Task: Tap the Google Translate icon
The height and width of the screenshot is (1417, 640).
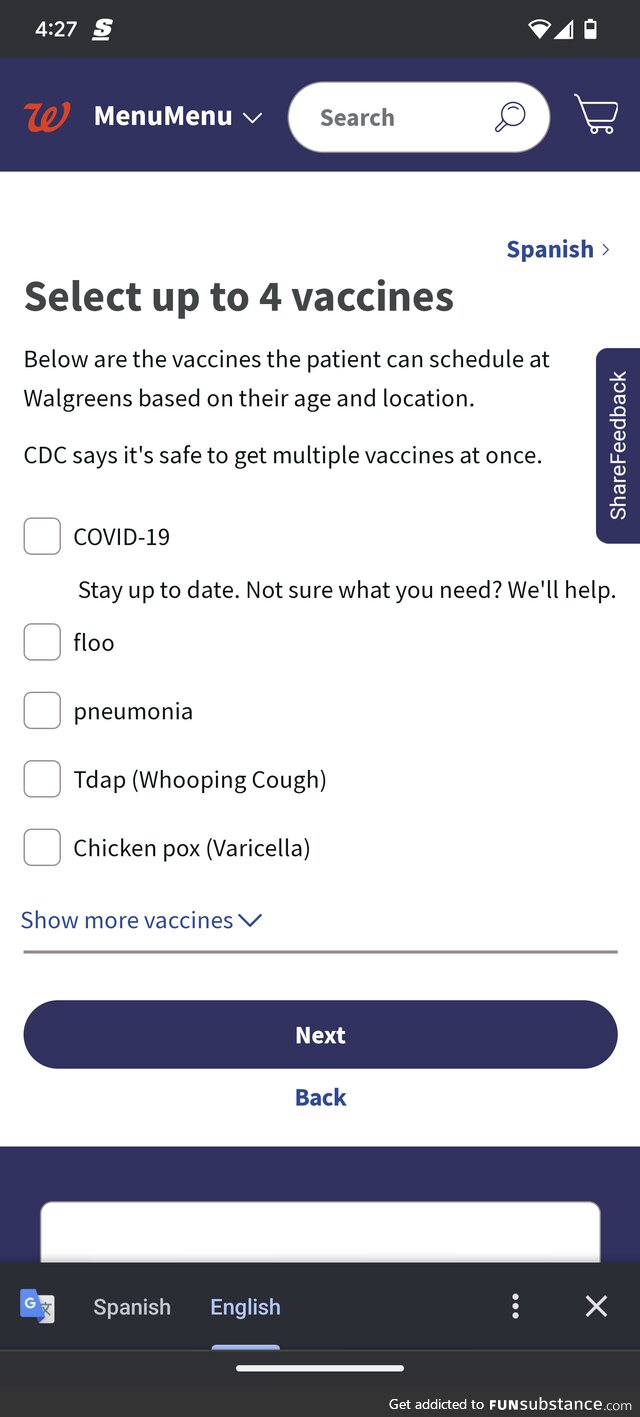Action: (37, 1306)
